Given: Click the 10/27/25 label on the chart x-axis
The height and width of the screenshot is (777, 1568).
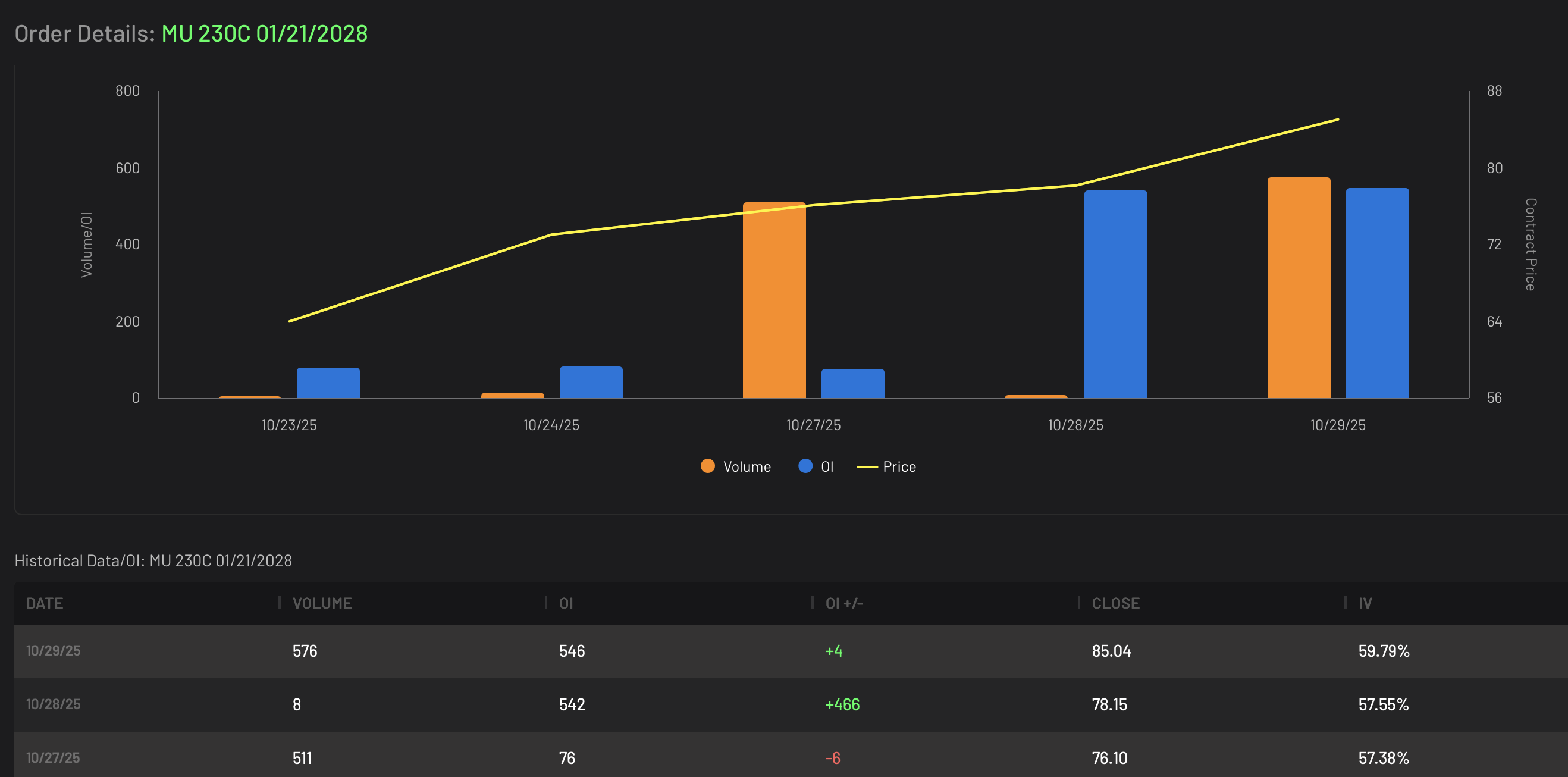Looking at the screenshot, I should [x=813, y=425].
